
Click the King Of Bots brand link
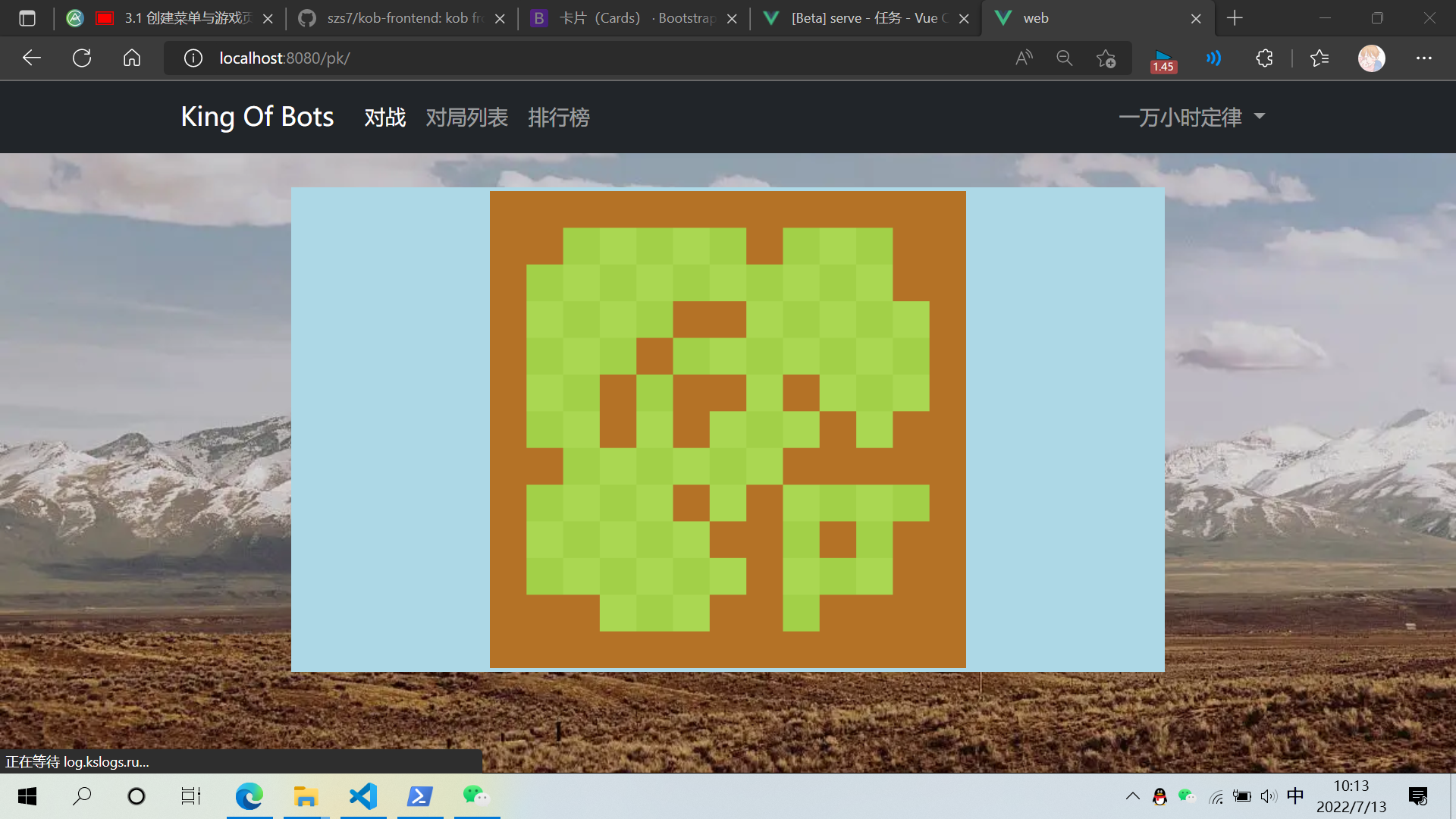pyautogui.click(x=257, y=117)
